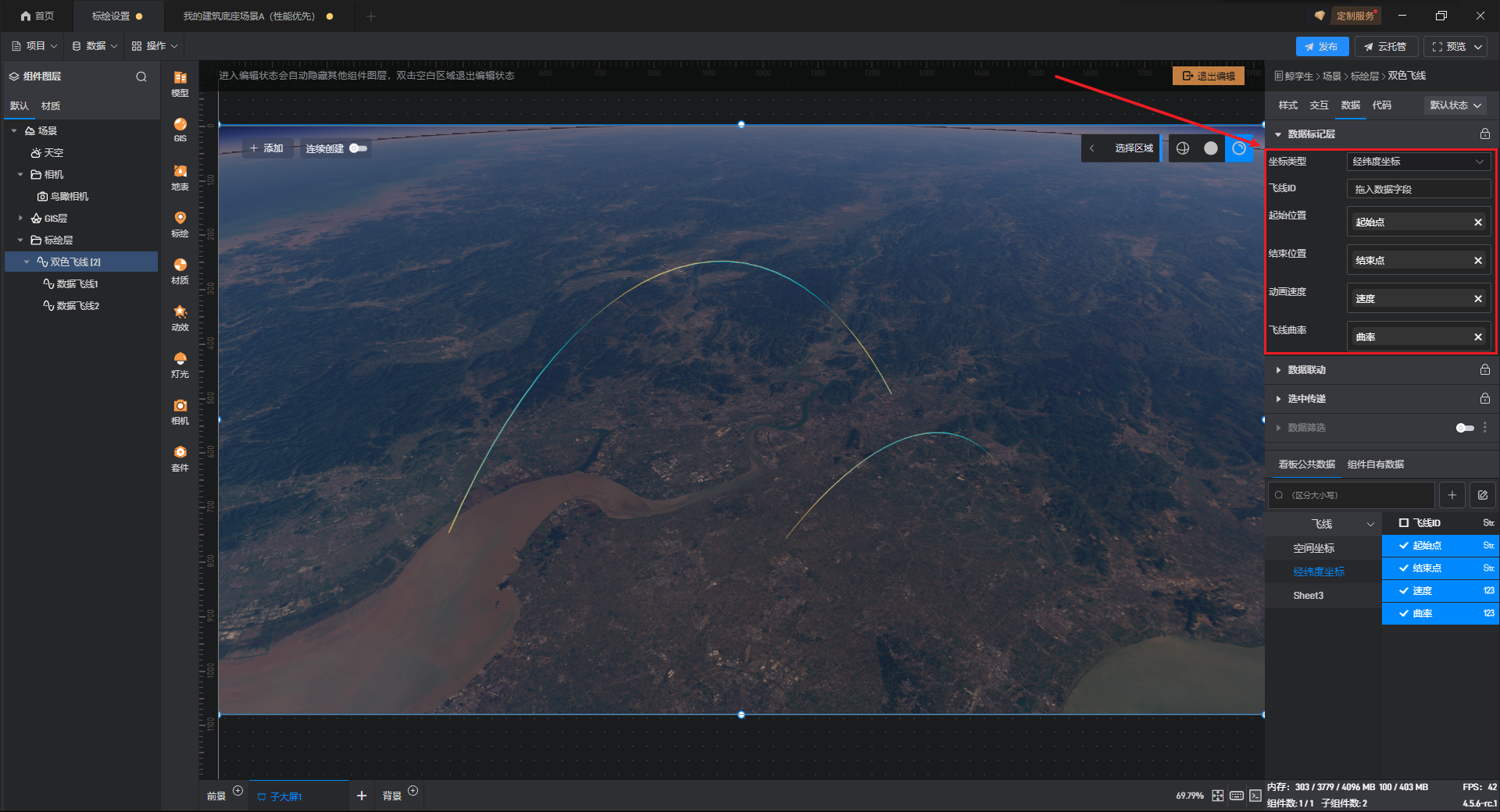Click the lock icon on 数据联动 section
Image resolution: width=1500 pixels, height=812 pixels.
click(1484, 370)
